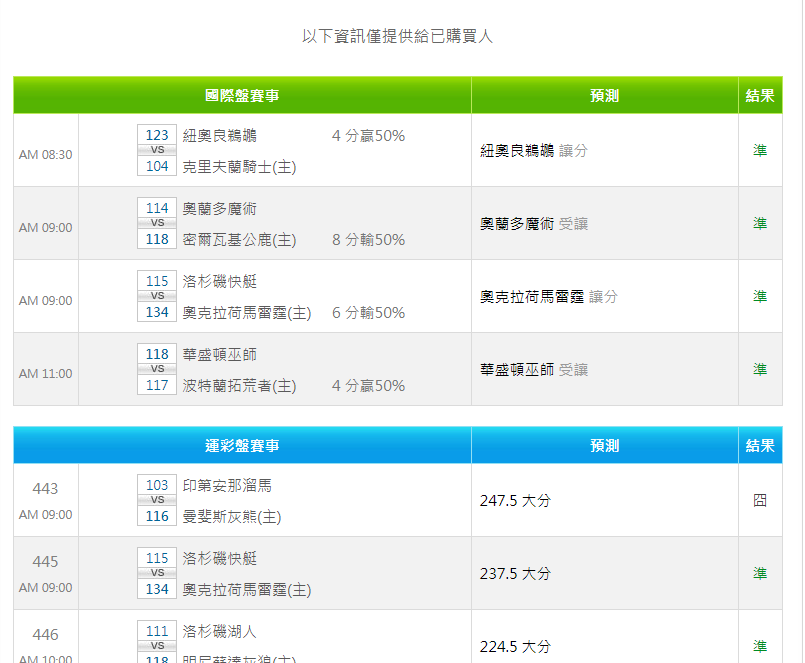Click "預測" header in the 運彩盤賽事 table
805x663 pixels.
605,445
